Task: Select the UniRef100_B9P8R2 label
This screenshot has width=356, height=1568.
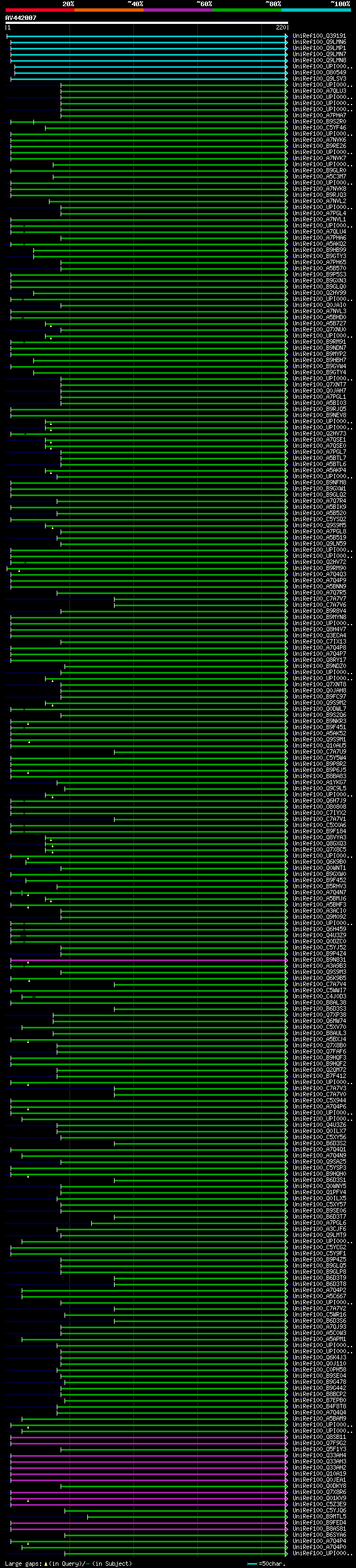Action: click(x=319, y=764)
